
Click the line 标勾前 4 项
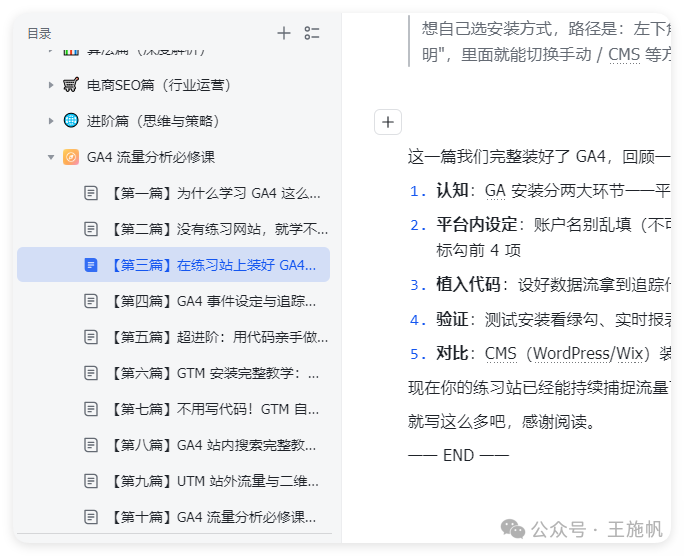pyautogui.click(x=478, y=250)
